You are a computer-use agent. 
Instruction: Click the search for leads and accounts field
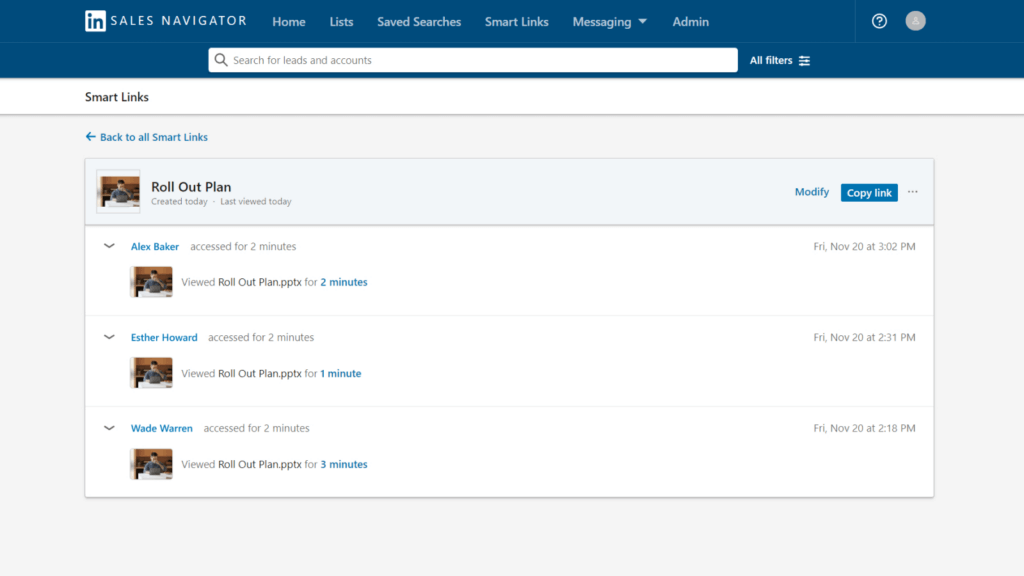[480, 60]
